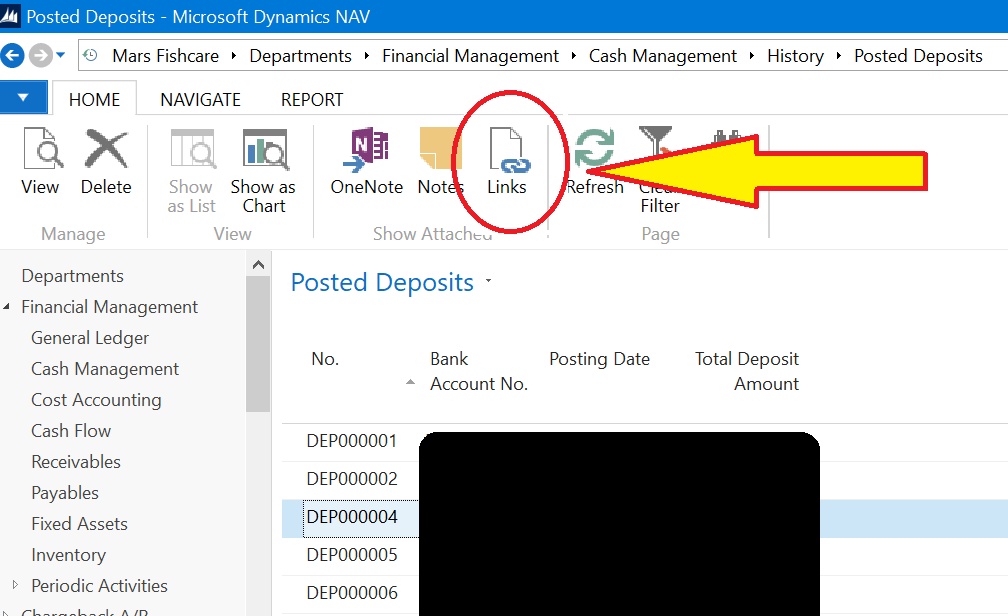Image resolution: width=1008 pixels, height=616 pixels.
Task: Sort by the Bank Account No. column header
Action: tap(479, 371)
